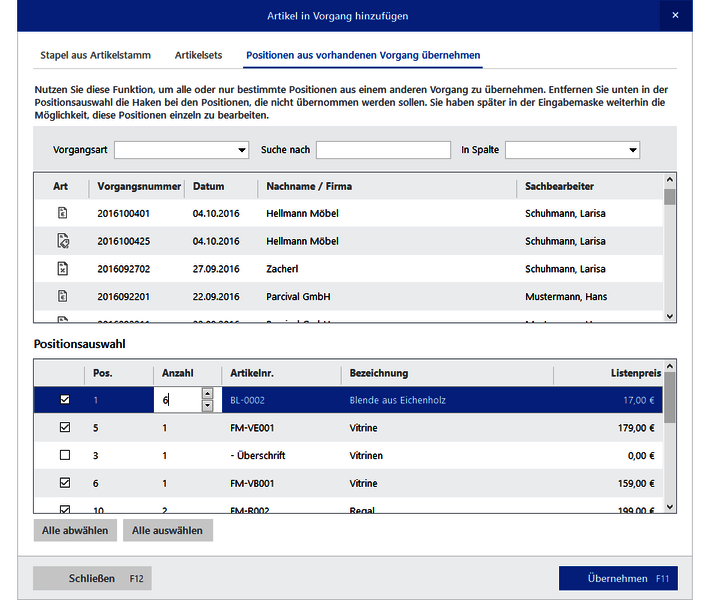Click the document icon for Vorgang 2016100425
Viewport: 710px width, 600px height.
pos(63,241)
